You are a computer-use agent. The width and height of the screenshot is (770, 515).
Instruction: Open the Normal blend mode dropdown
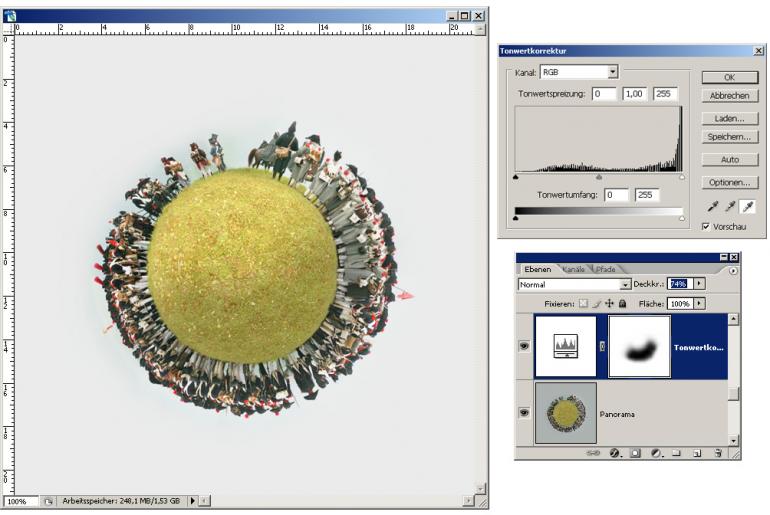tap(625, 285)
